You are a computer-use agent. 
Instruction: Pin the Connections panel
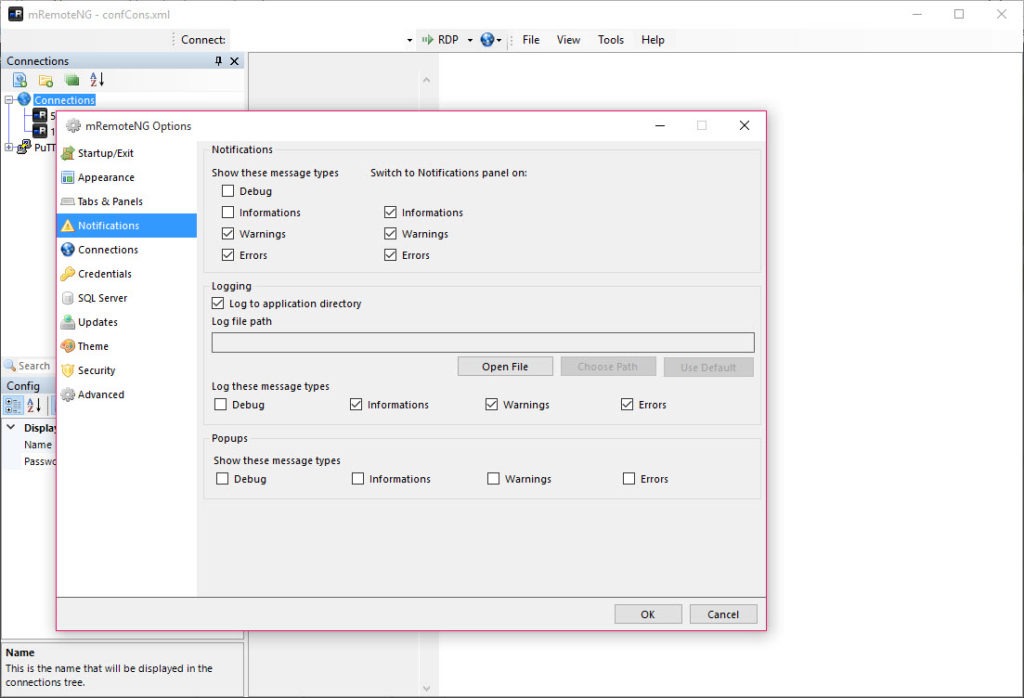(218, 61)
